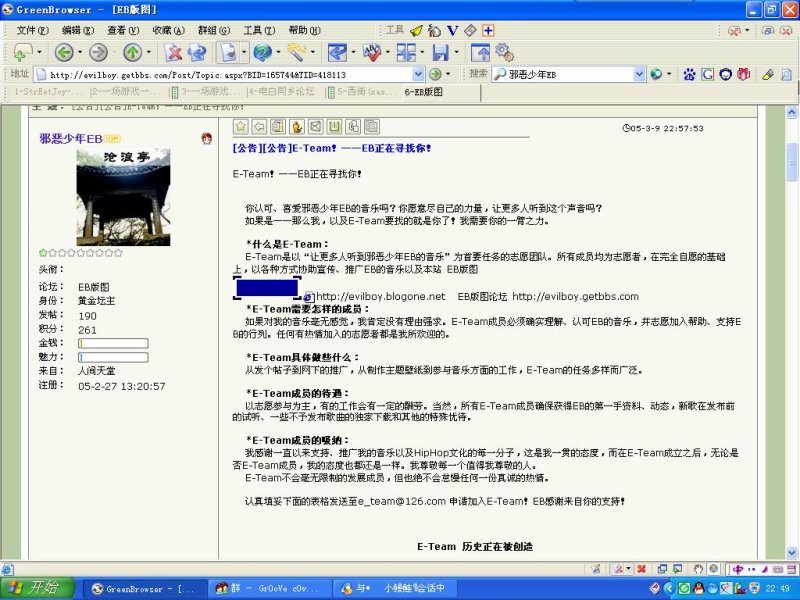Click the green Forward navigation arrow
Image resolution: width=800 pixels, height=600 pixels.
tap(97, 52)
